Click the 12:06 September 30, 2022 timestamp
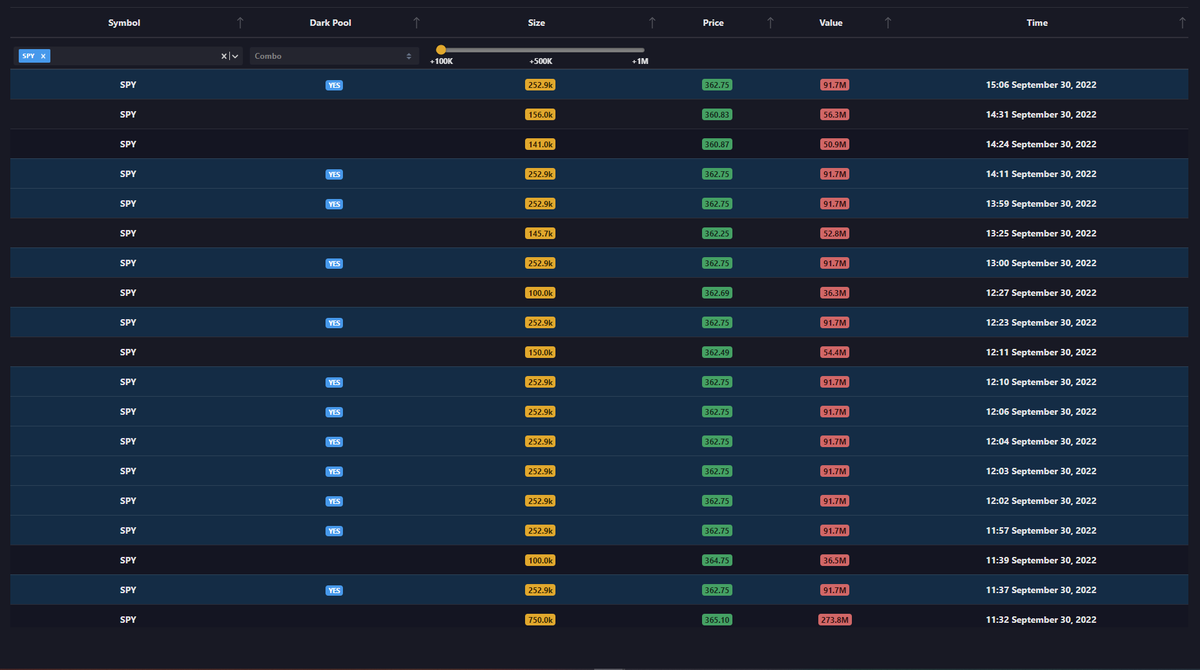Image resolution: width=1200 pixels, height=670 pixels. click(1041, 412)
